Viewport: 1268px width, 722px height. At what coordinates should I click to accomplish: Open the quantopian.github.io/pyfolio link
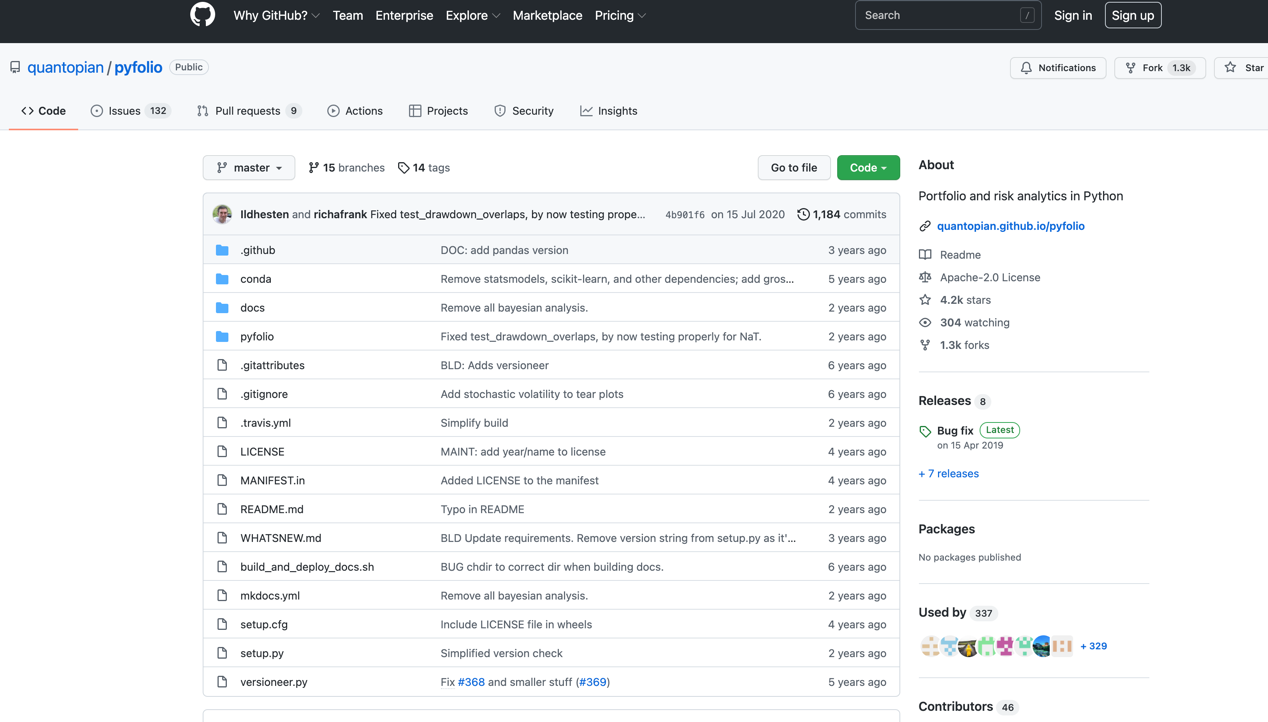tap(1010, 226)
